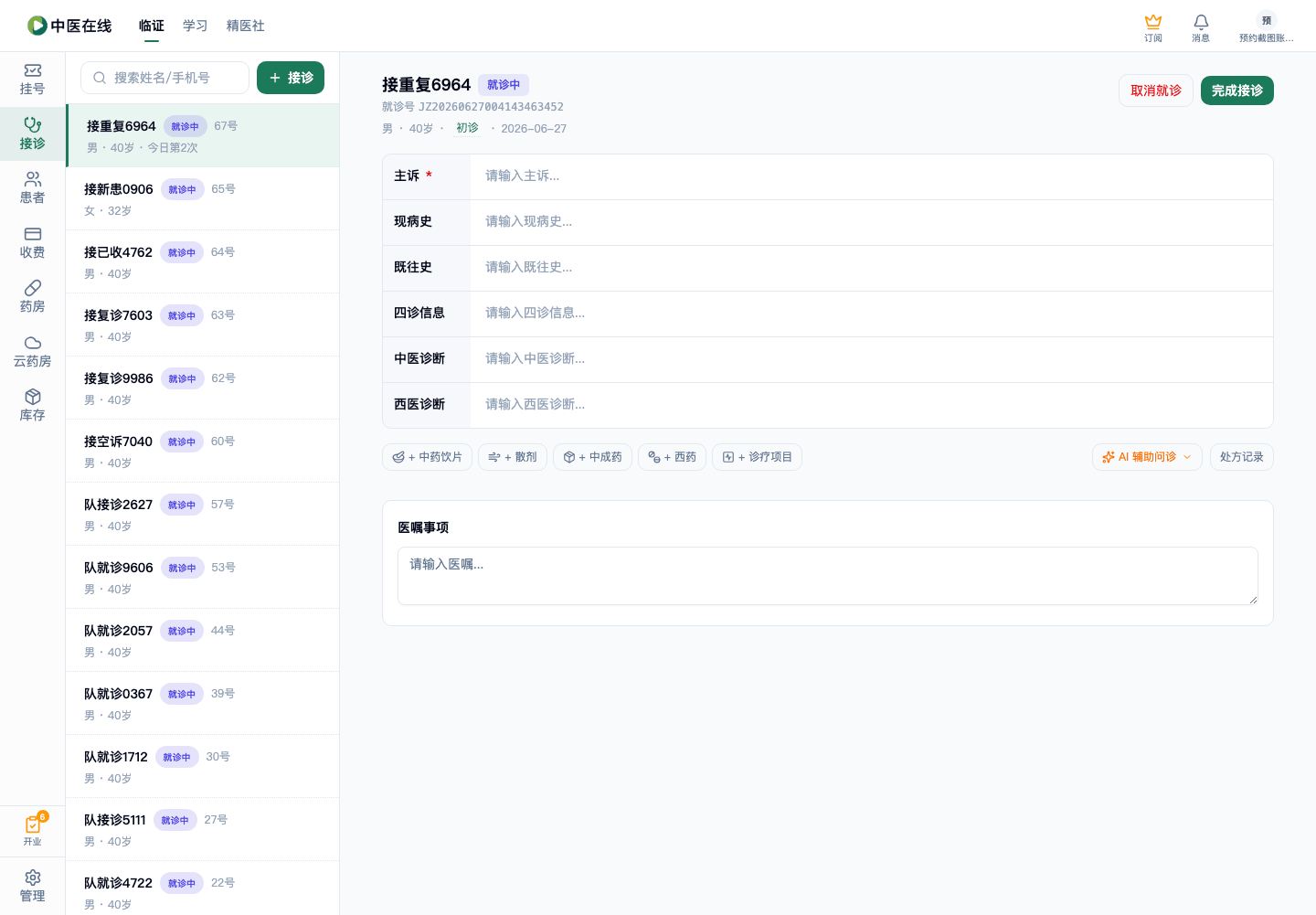1316x915 pixels.
Task: Click the 取消就诊 button
Action: [1156, 90]
